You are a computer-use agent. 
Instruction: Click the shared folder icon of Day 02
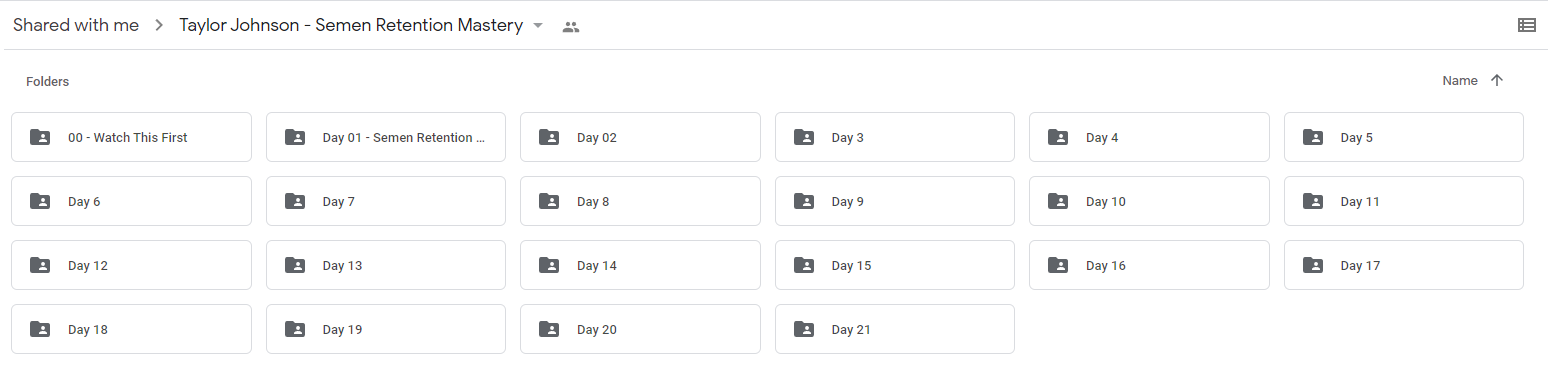click(x=549, y=137)
